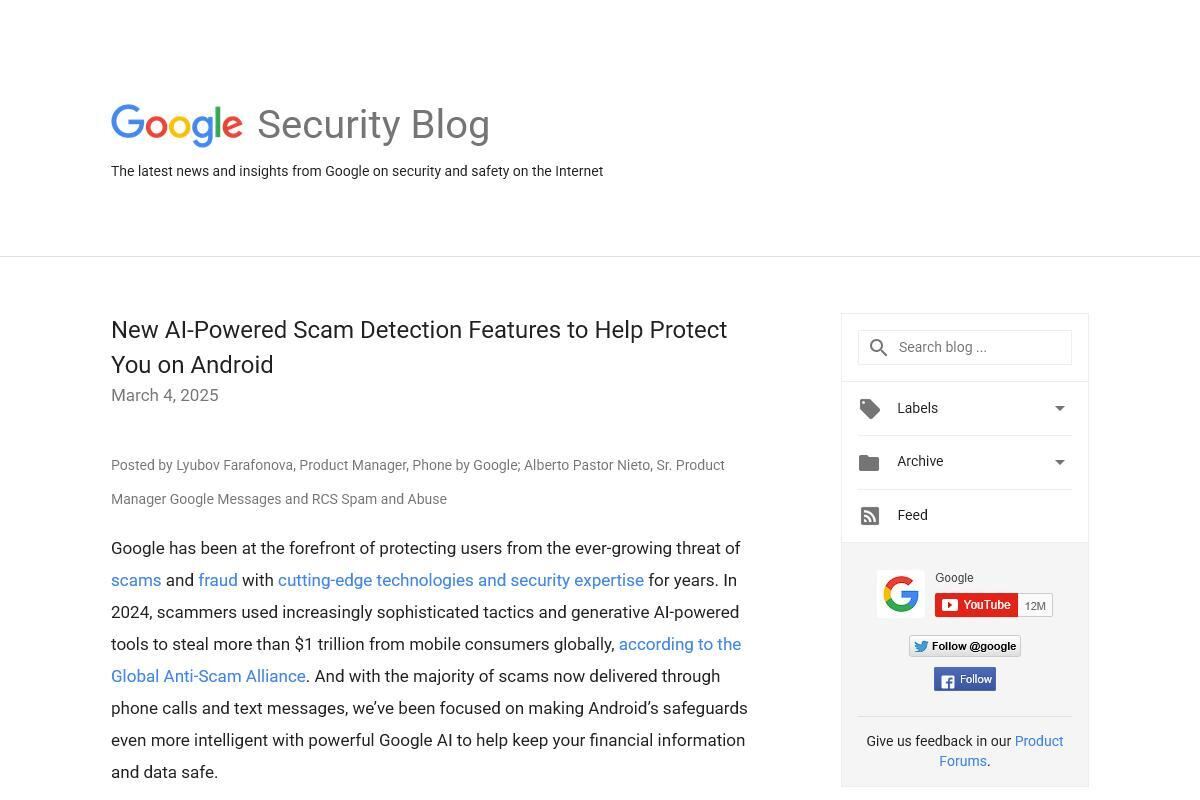Open cutting-edge technologies and security expertise link
The height and width of the screenshot is (800, 1200).
coord(461,580)
